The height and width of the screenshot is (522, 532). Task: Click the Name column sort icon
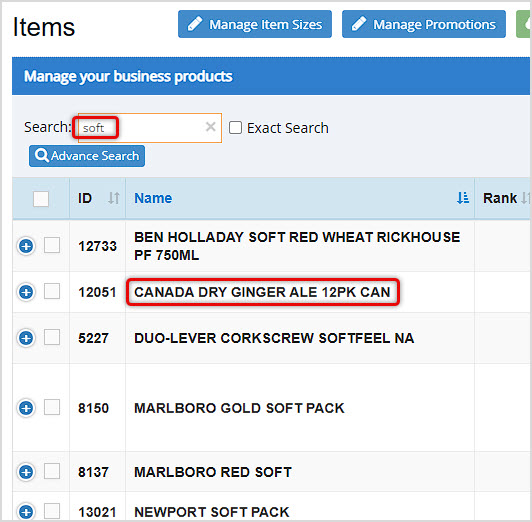tap(463, 198)
